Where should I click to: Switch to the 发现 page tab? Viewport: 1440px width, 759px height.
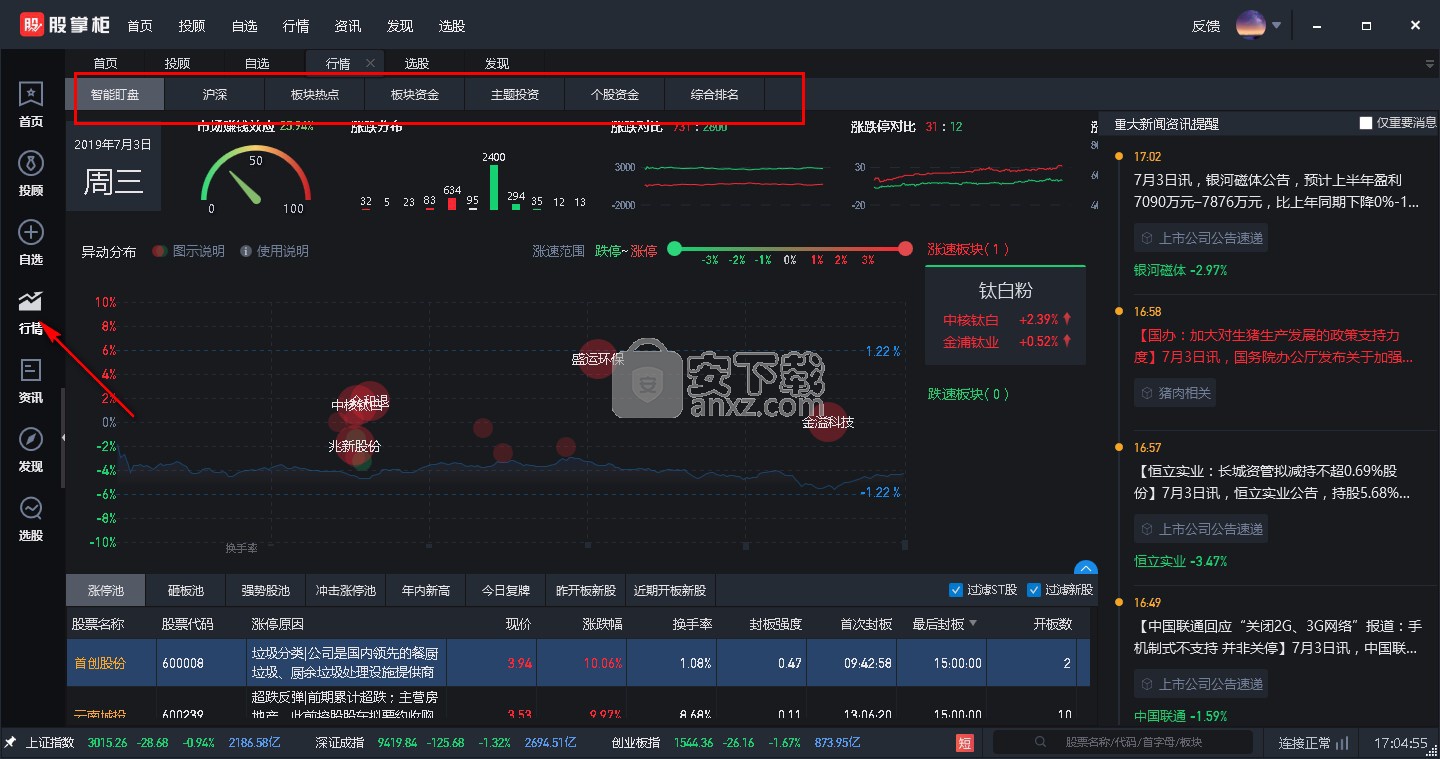pyautogui.click(x=497, y=63)
